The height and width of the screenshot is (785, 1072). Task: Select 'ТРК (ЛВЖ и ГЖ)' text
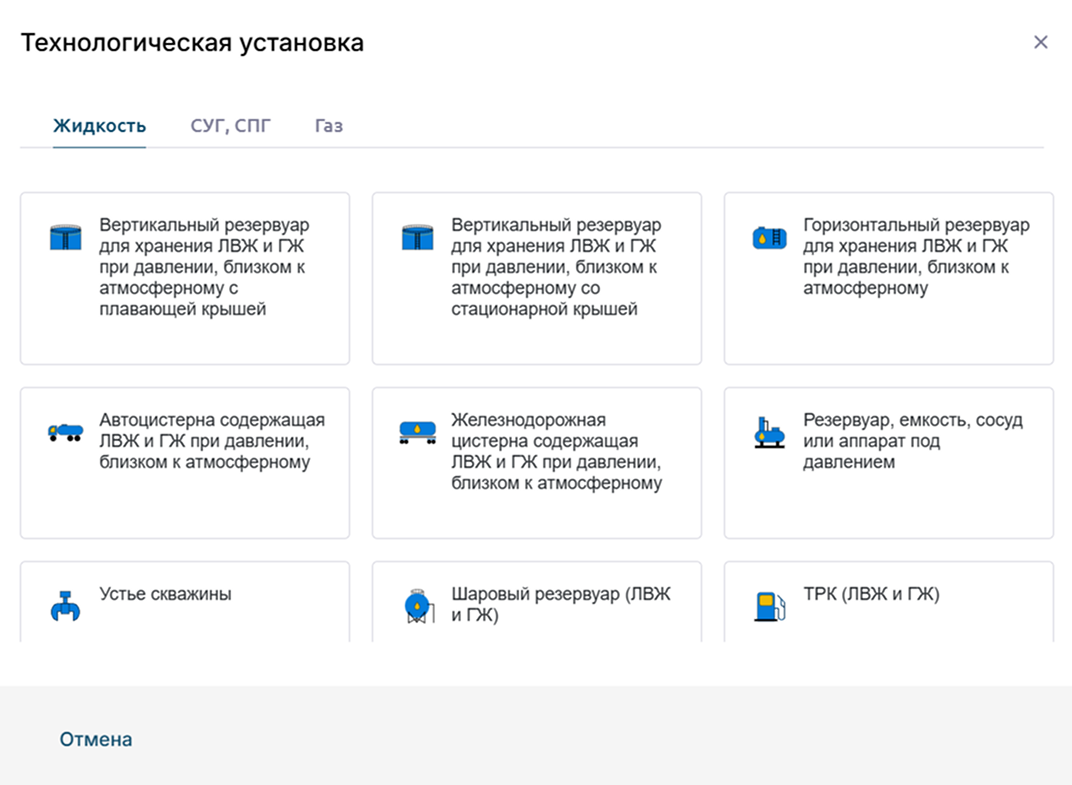(x=871, y=594)
